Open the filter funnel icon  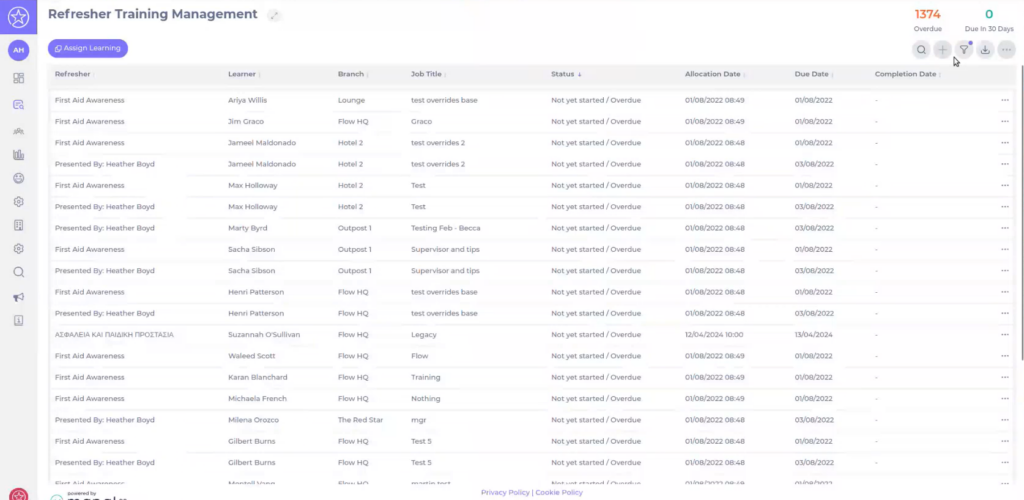click(x=964, y=50)
